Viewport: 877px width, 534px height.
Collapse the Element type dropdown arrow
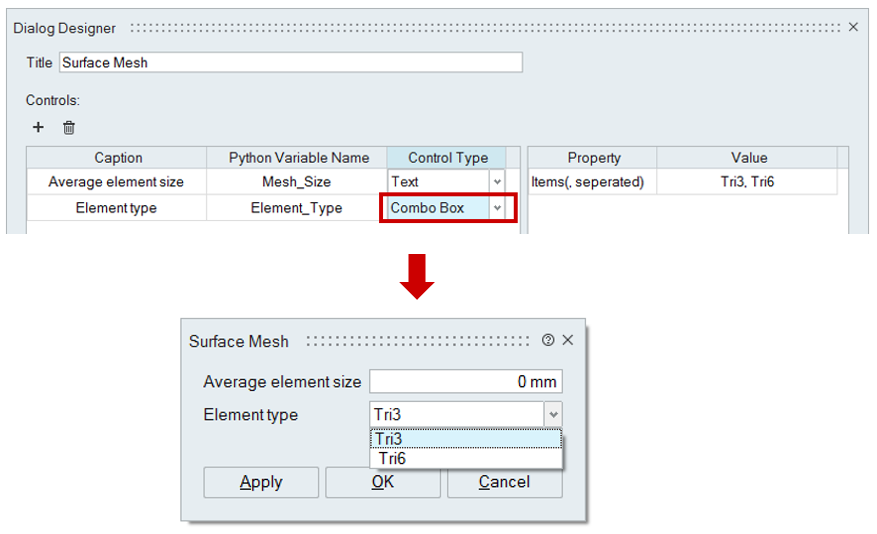tap(553, 415)
